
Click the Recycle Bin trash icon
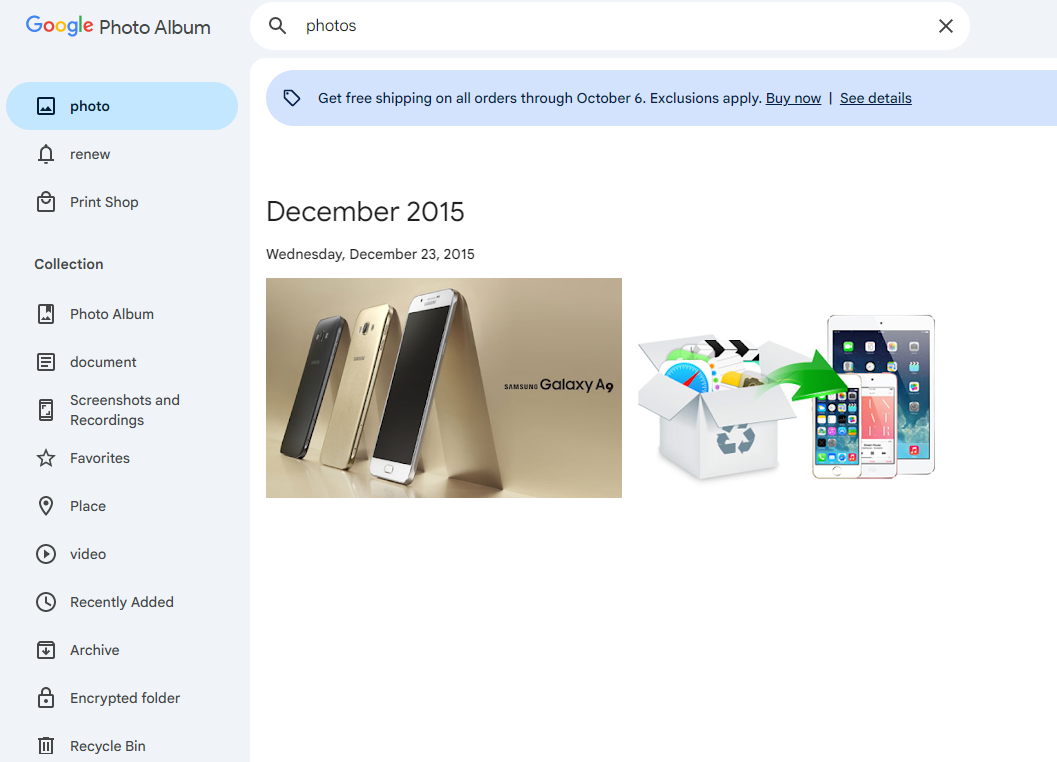click(46, 746)
